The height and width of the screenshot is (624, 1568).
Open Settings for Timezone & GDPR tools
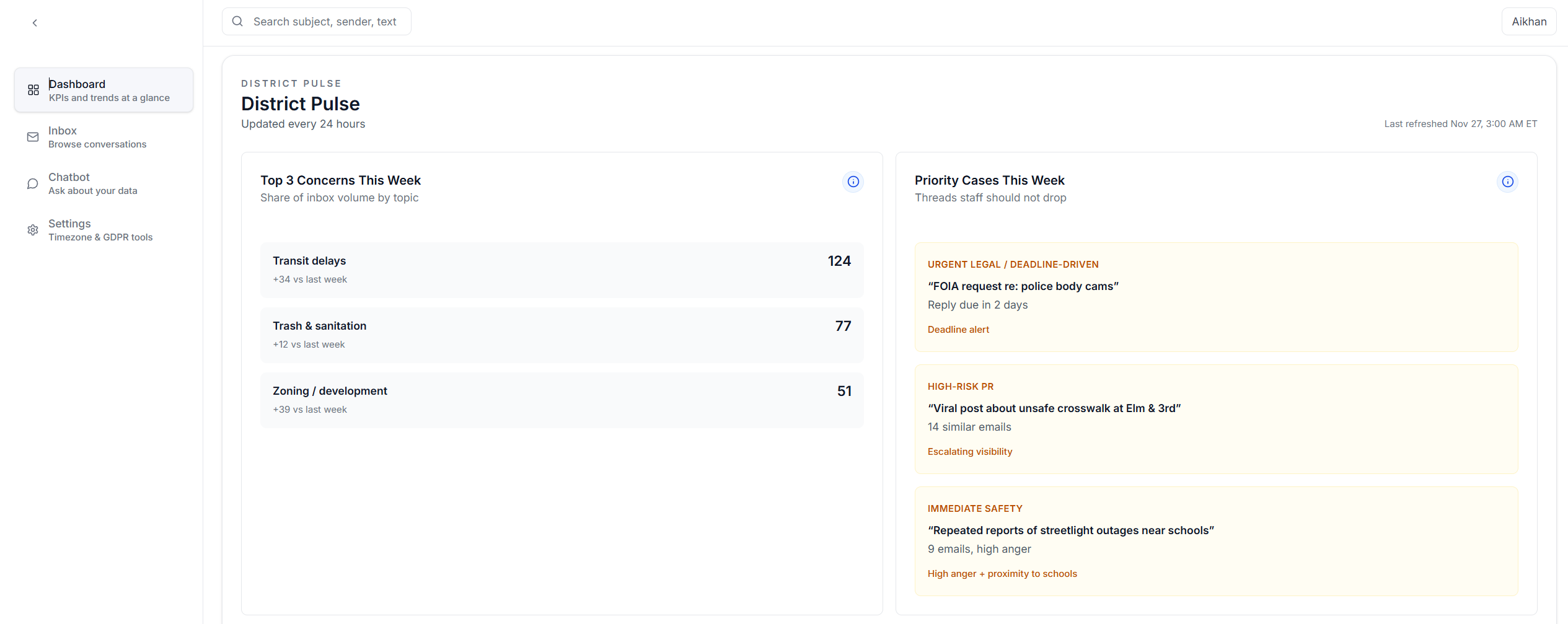100,230
